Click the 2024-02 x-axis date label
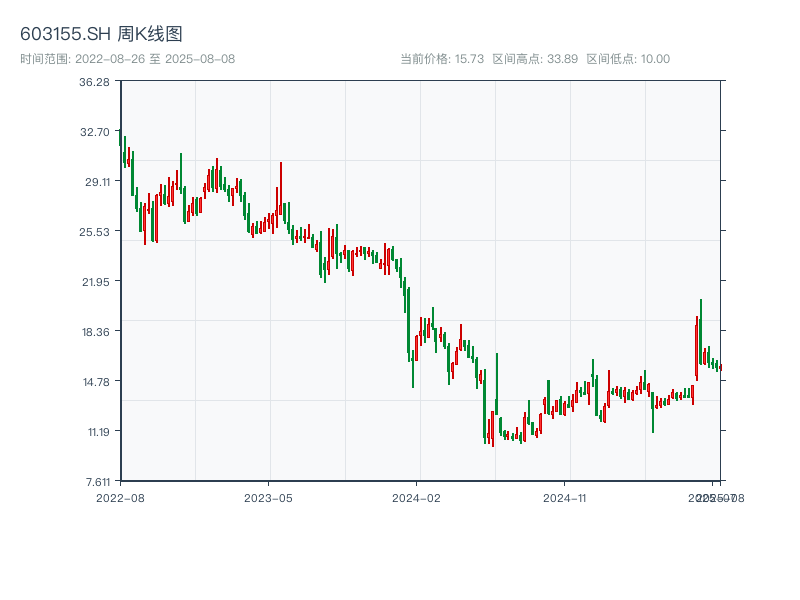The height and width of the screenshot is (600, 800). pos(416,497)
